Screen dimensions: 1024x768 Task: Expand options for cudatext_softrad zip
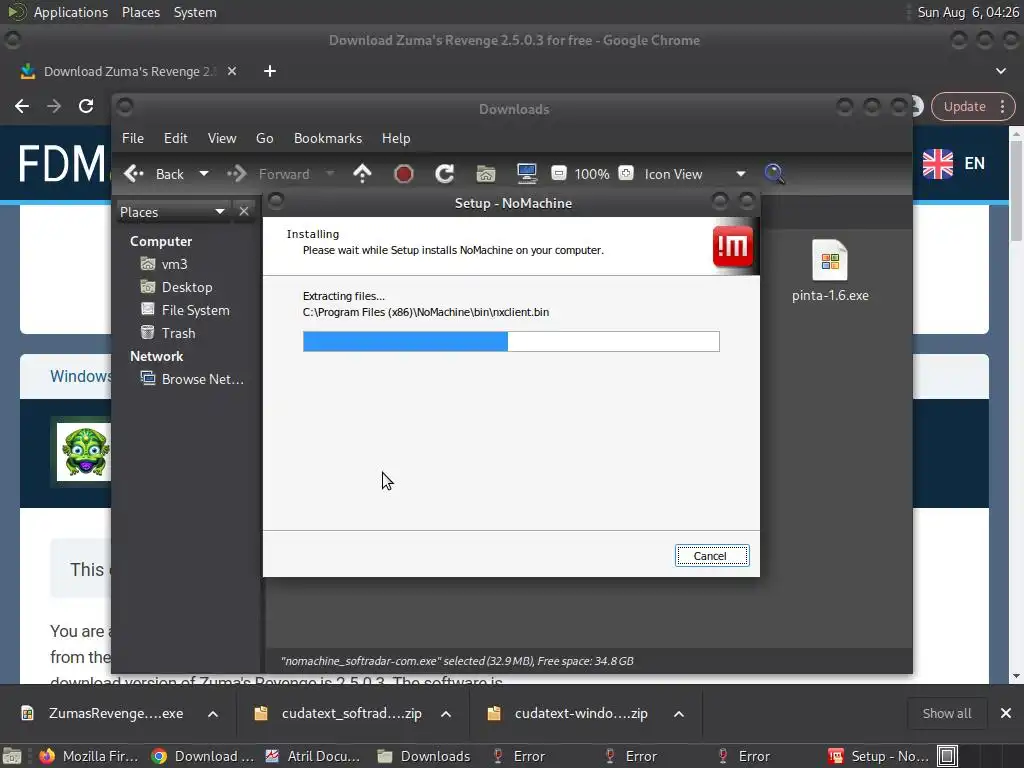(446, 714)
